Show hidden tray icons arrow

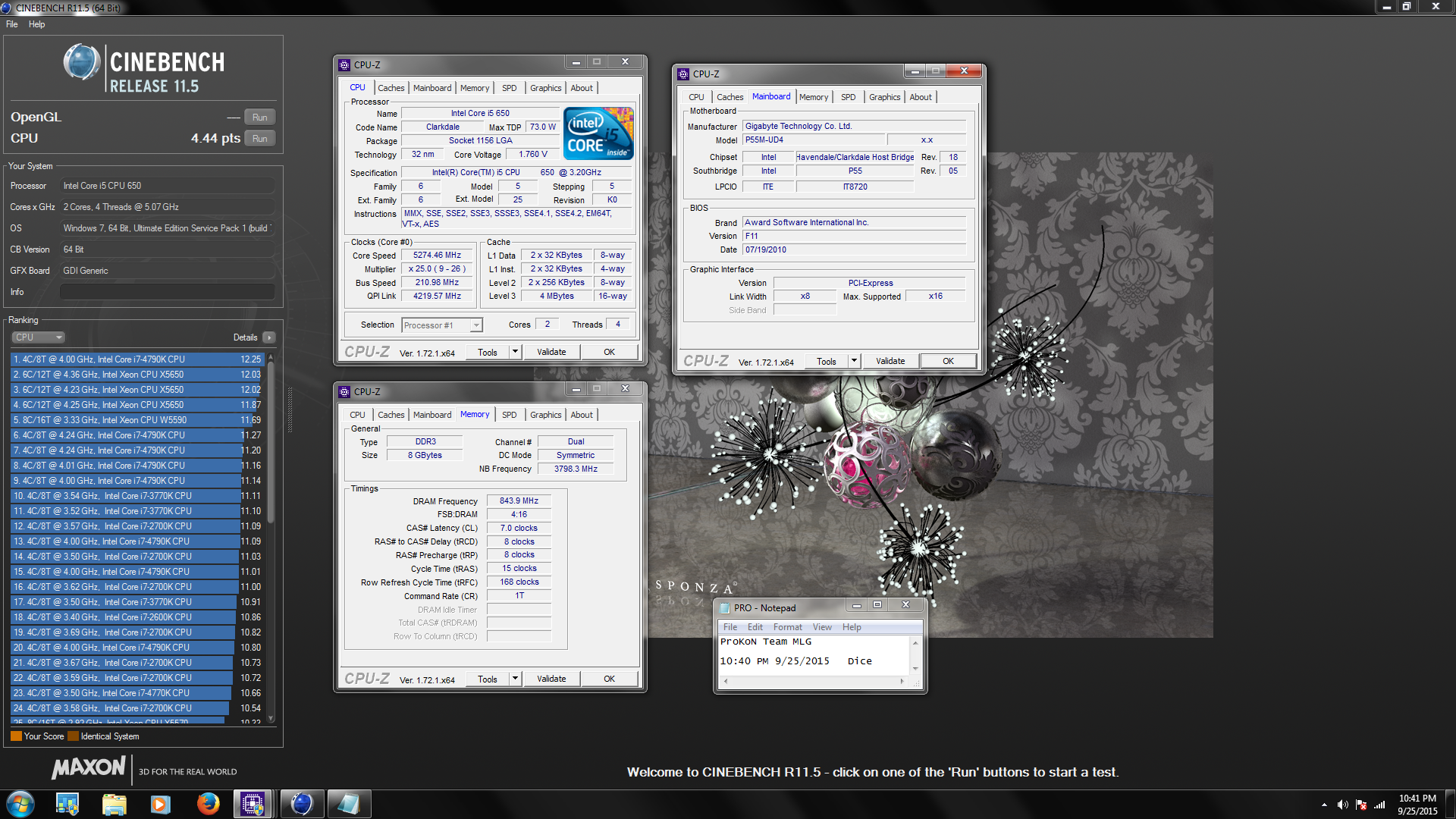pyautogui.click(x=1324, y=805)
